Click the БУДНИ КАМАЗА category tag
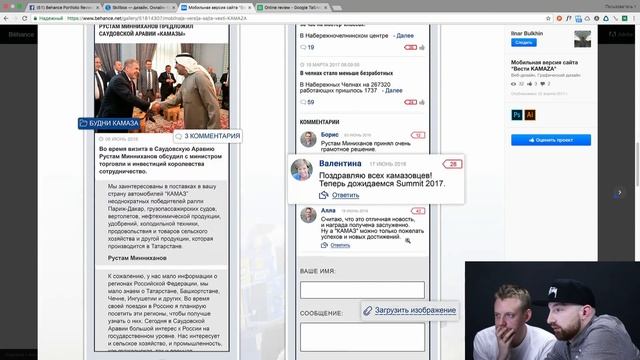Screen dimensions: 640x360 click(x=109, y=123)
